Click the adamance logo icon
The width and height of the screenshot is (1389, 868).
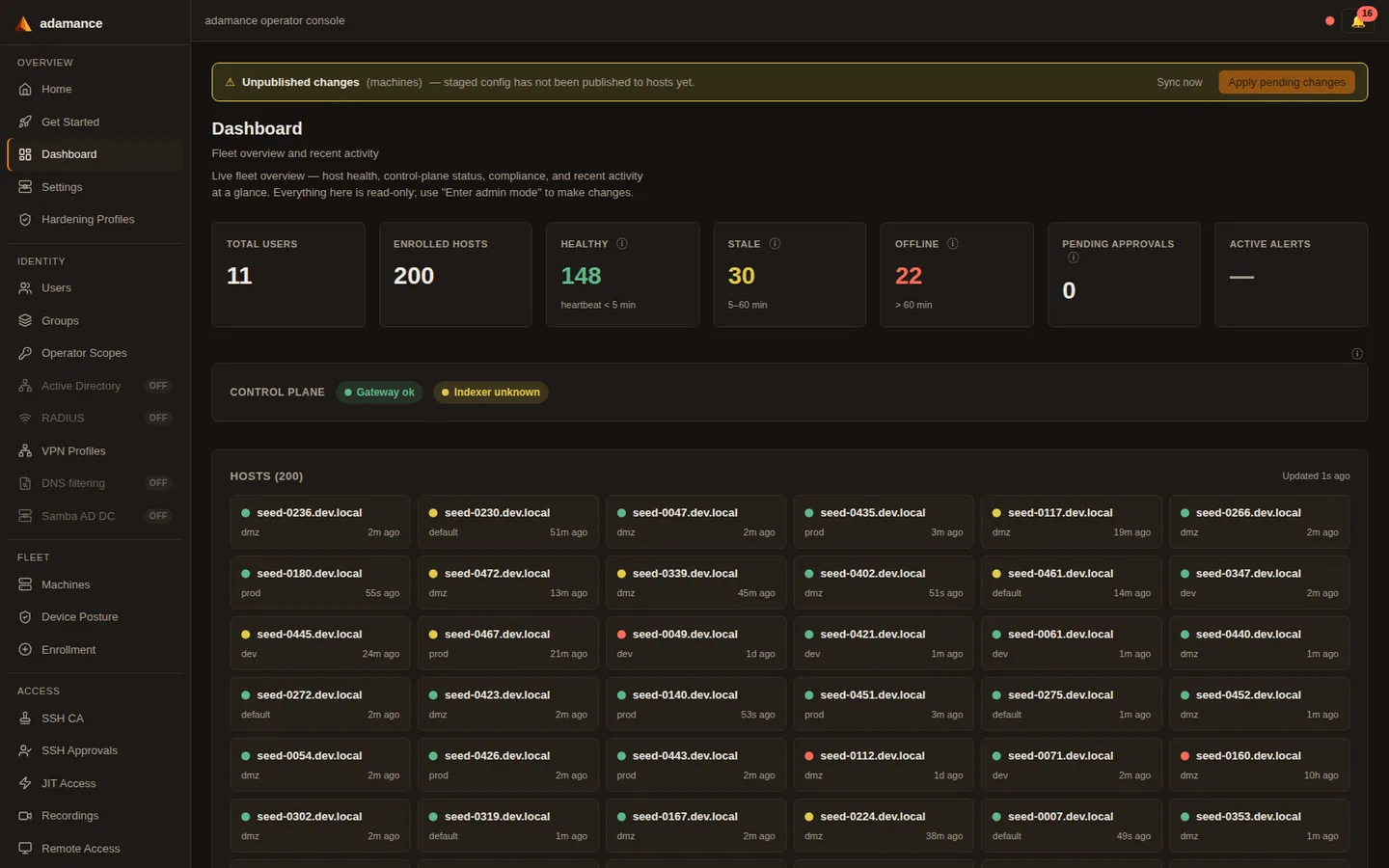[x=24, y=23]
